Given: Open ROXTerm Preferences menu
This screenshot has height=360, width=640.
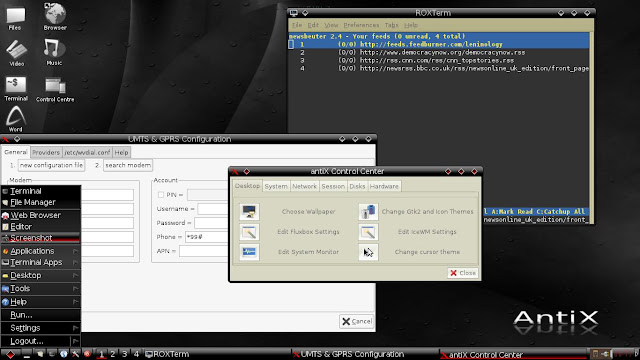Looking at the screenshot, I should [x=361, y=25].
